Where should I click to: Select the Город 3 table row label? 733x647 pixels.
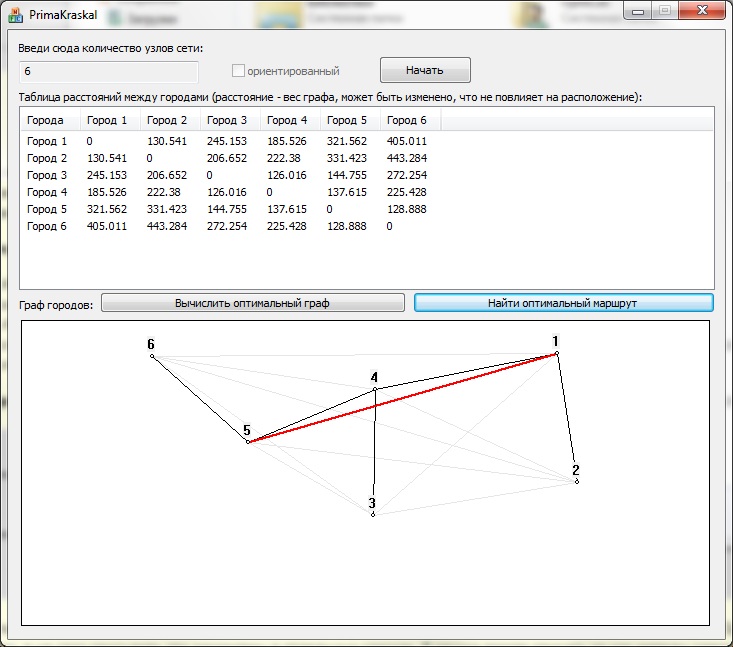click(47, 175)
